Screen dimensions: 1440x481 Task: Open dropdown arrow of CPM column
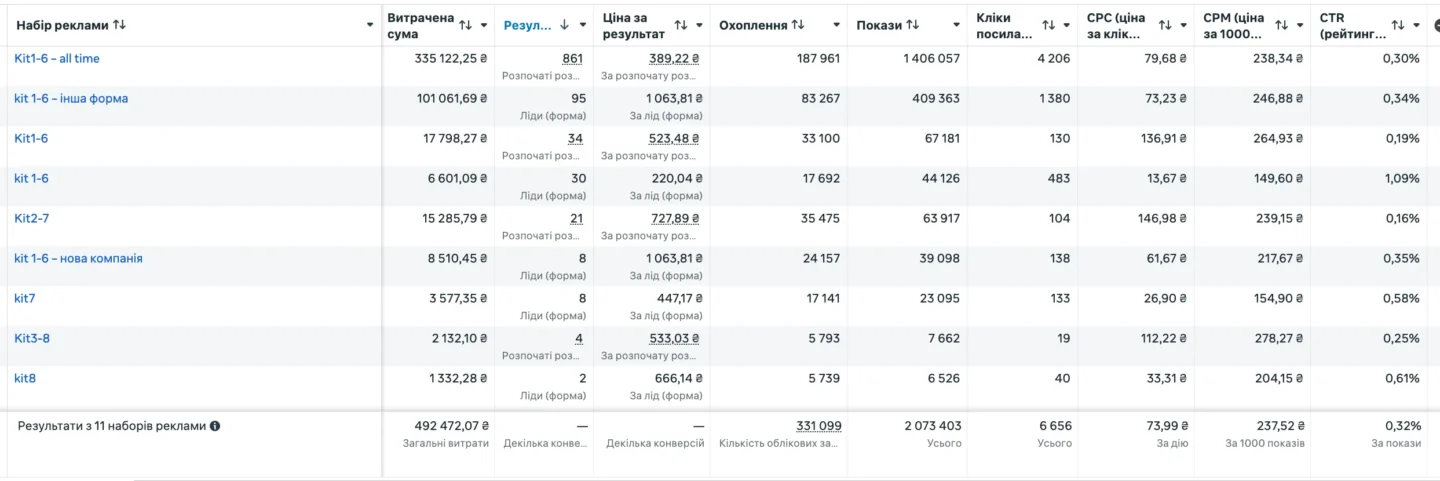(1300, 25)
